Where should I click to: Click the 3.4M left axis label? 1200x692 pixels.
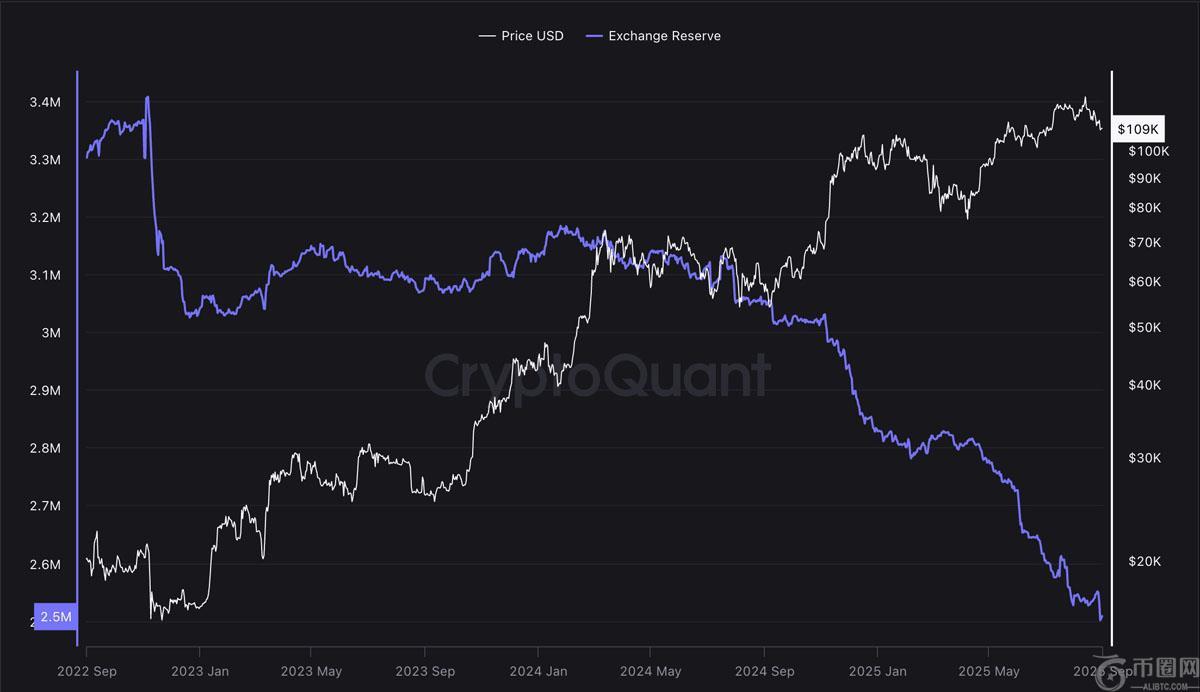click(x=46, y=102)
